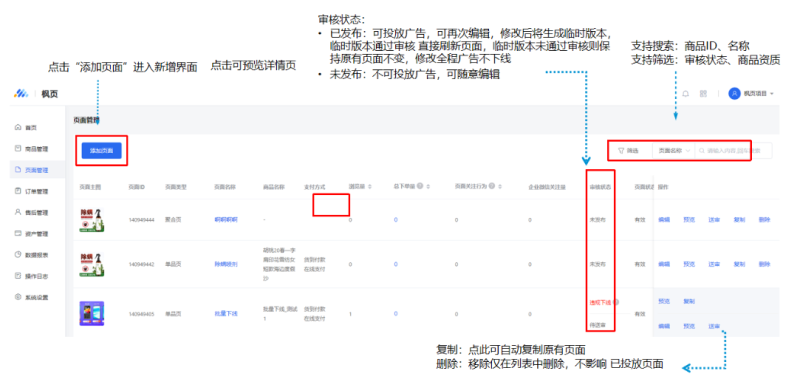Click the 首页 home icon in sidebar
The image size is (800, 382).
[18, 128]
